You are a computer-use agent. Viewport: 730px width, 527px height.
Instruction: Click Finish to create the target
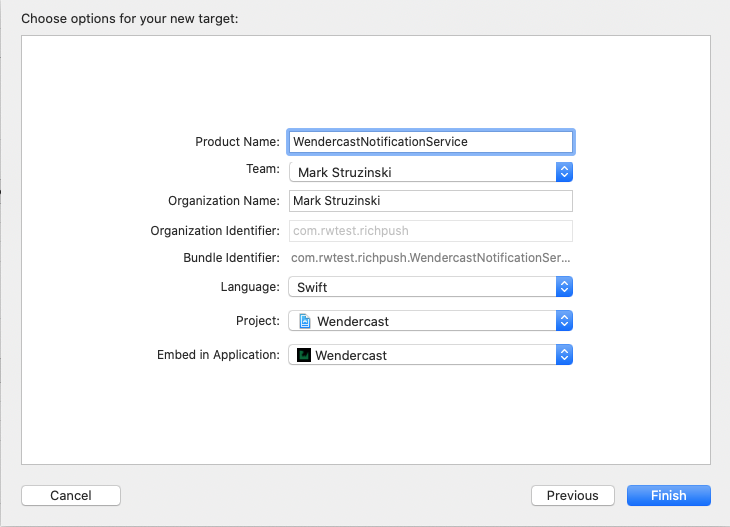[x=668, y=496]
